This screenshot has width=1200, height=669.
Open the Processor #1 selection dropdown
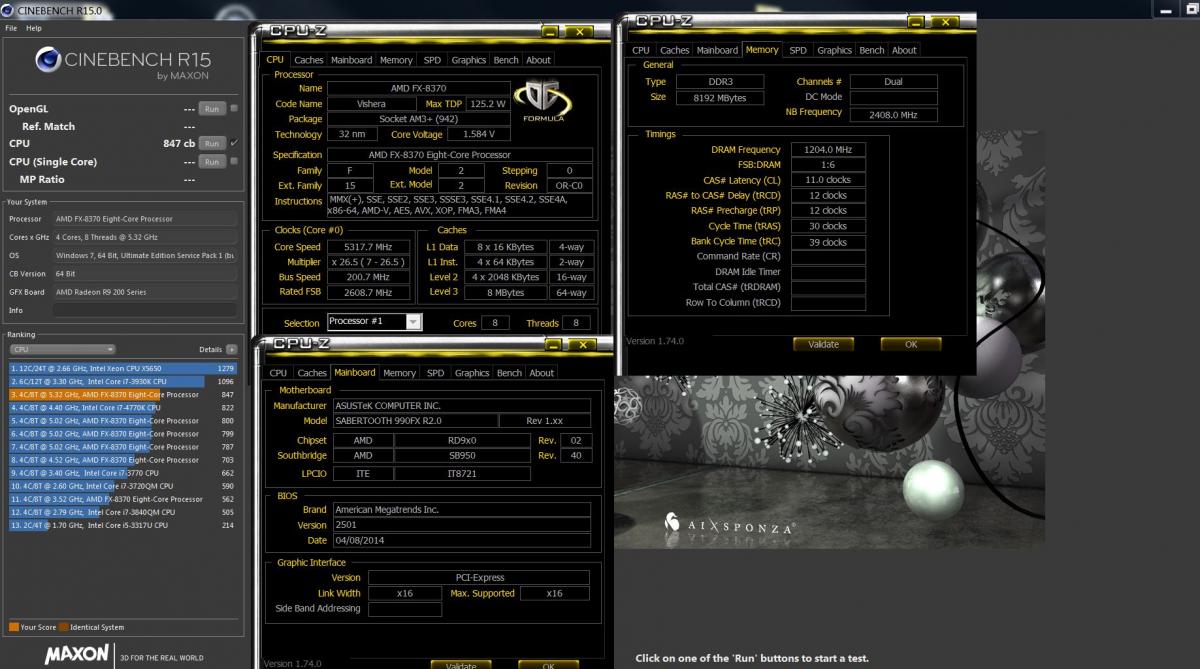coord(374,322)
